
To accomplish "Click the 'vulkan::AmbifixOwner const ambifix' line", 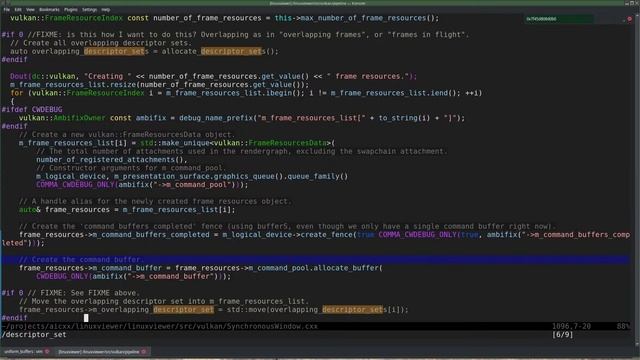I will tap(242, 118).
